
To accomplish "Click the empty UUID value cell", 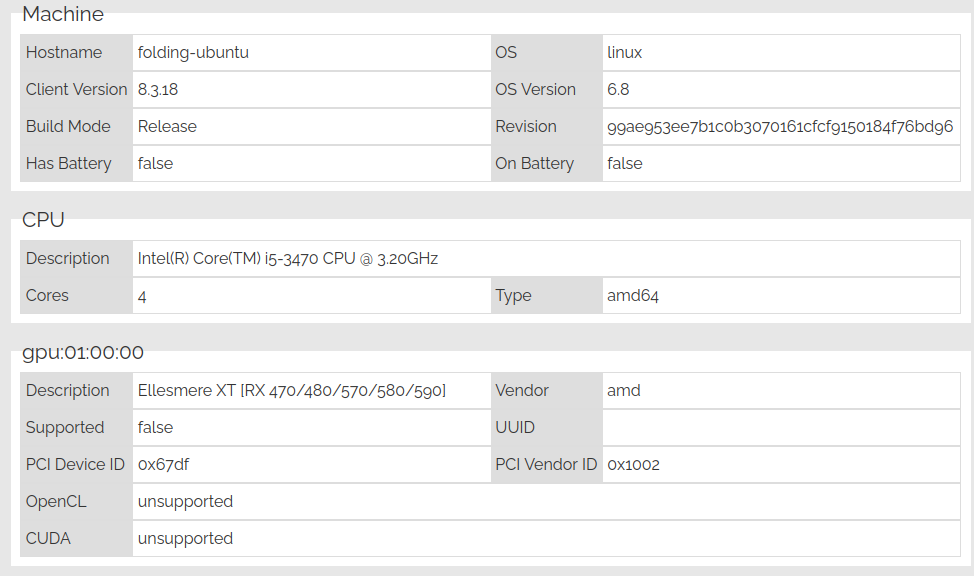I will [x=781, y=427].
